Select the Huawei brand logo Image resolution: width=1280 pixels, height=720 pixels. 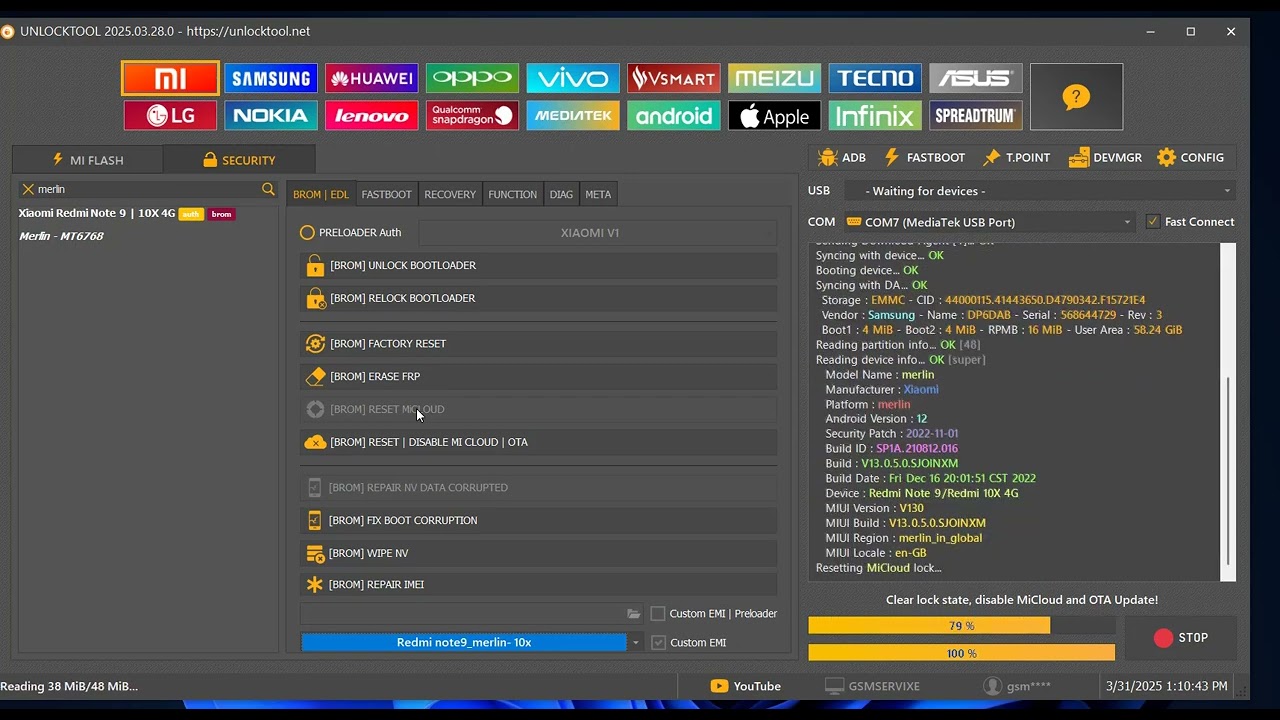(x=371, y=79)
